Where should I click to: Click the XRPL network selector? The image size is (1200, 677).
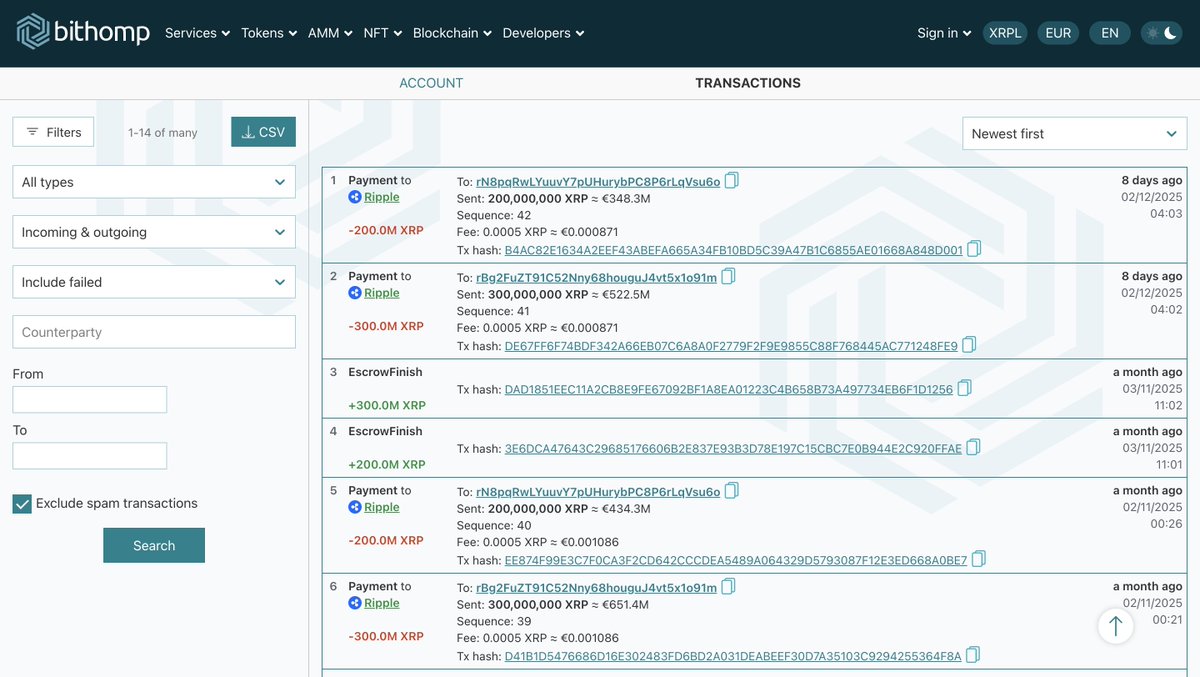[1005, 33]
